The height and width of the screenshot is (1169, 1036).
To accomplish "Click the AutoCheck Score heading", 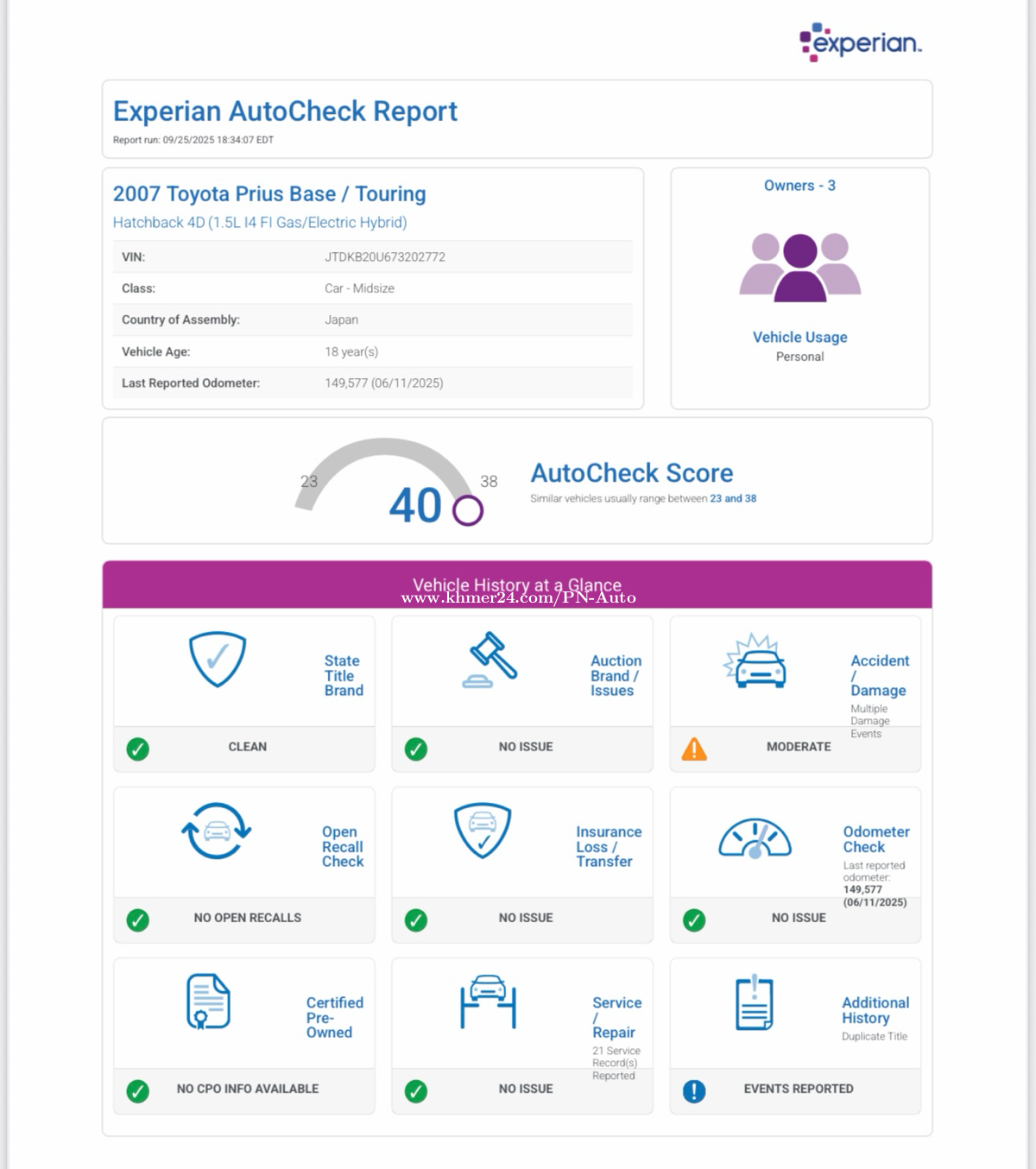I will tap(631, 473).
